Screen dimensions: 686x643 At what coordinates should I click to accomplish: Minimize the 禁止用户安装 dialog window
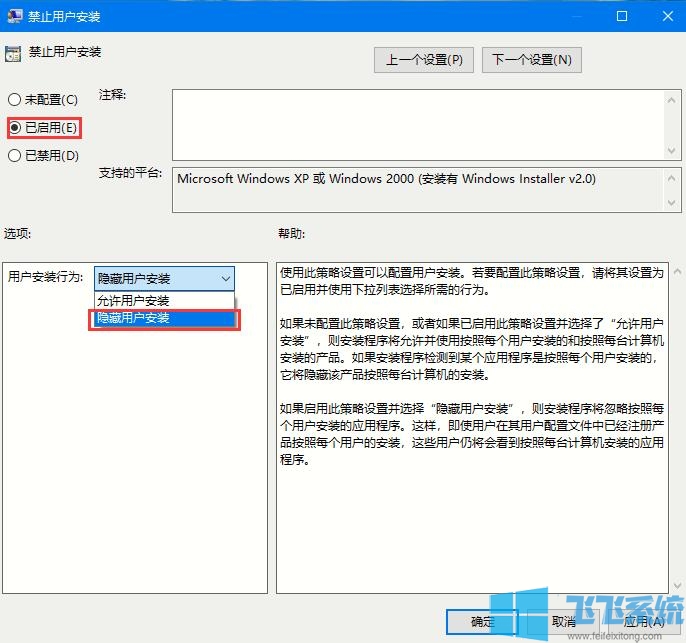(575, 17)
